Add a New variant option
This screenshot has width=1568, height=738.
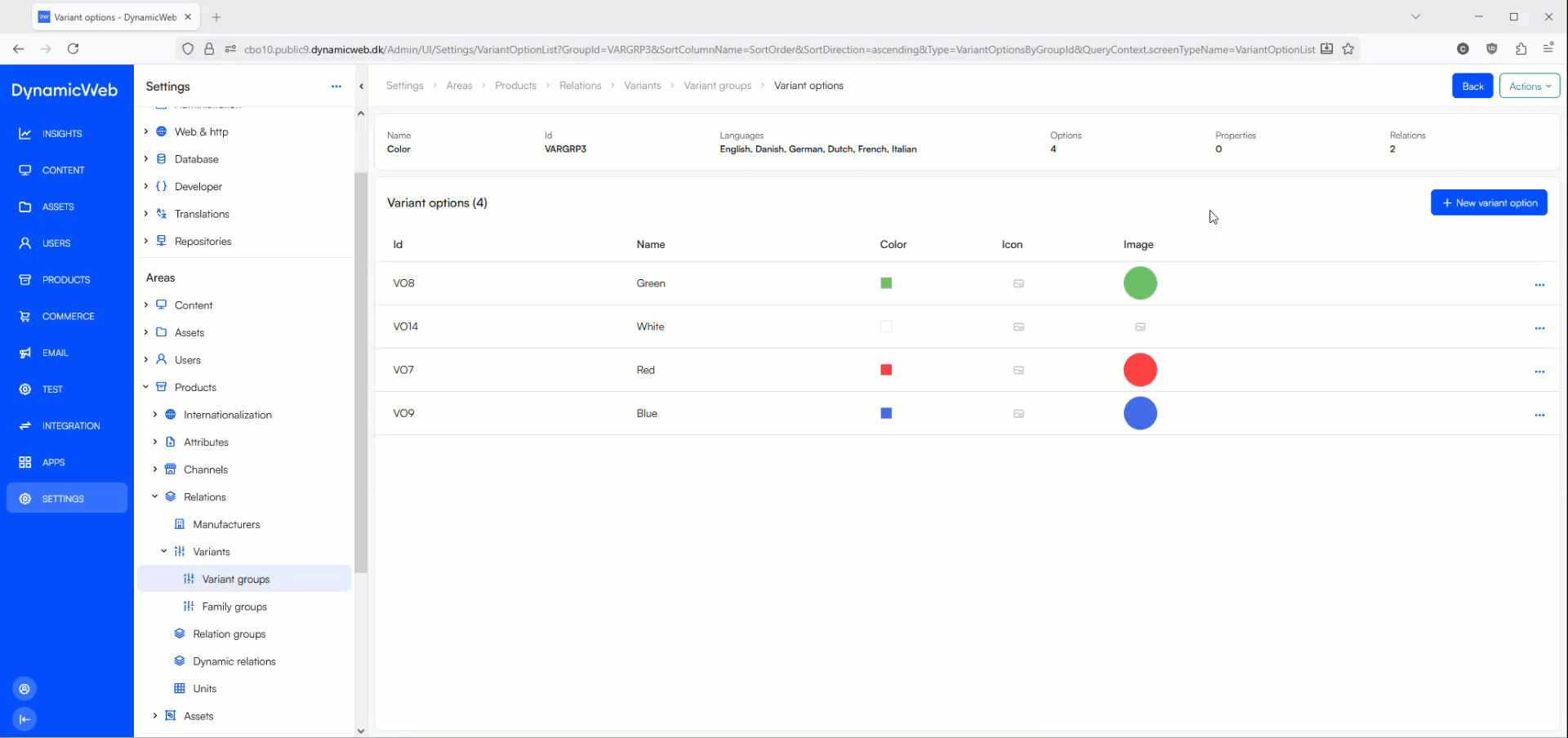click(x=1488, y=203)
